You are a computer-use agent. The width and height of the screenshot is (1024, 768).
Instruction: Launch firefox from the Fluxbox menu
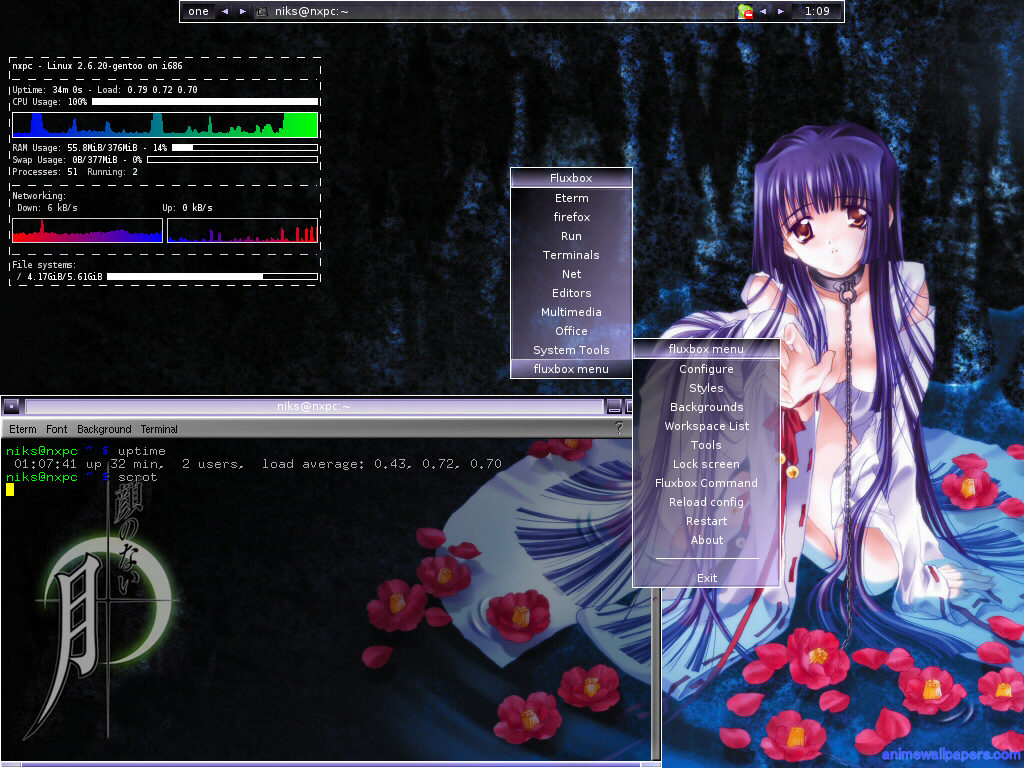tap(571, 217)
